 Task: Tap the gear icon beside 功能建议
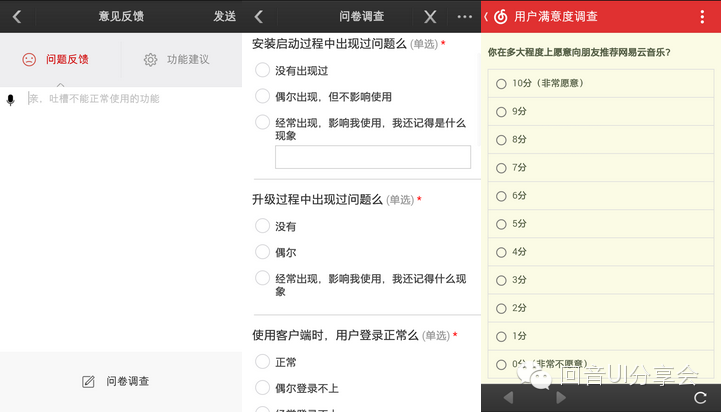pos(150,59)
